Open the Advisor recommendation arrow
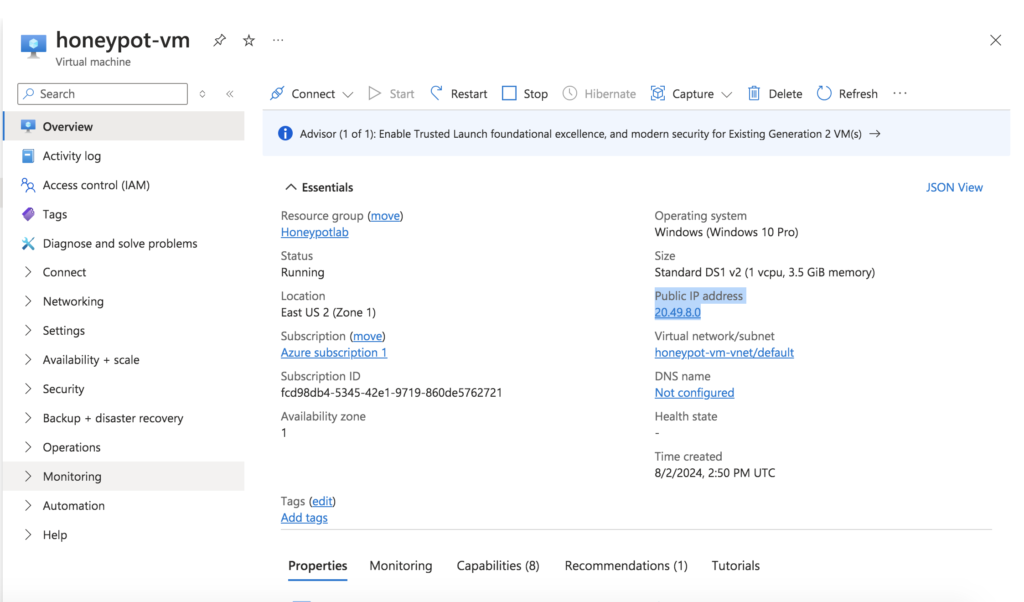Screen dimensions: 1024x602 click(875, 134)
